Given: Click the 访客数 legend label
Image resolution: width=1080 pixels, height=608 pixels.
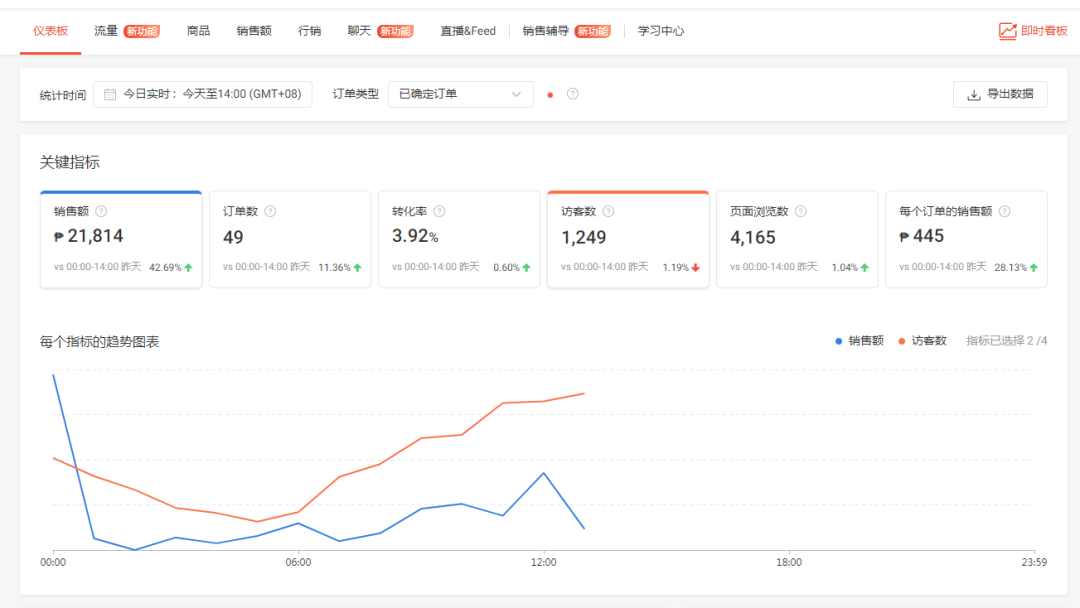Looking at the screenshot, I should tap(929, 341).
